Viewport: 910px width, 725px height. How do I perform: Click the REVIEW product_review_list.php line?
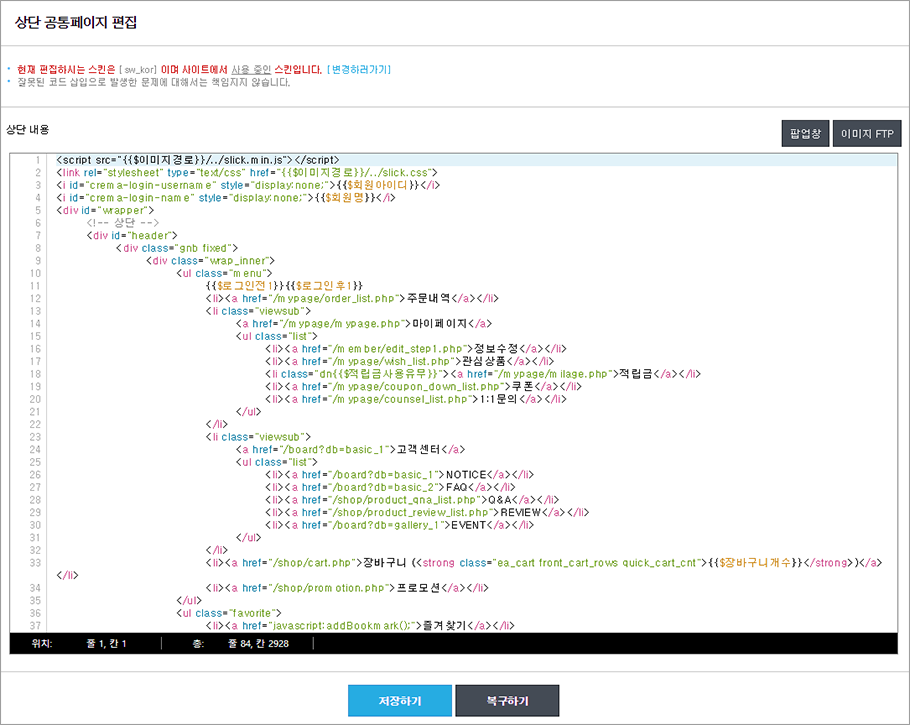click(427, 513)
